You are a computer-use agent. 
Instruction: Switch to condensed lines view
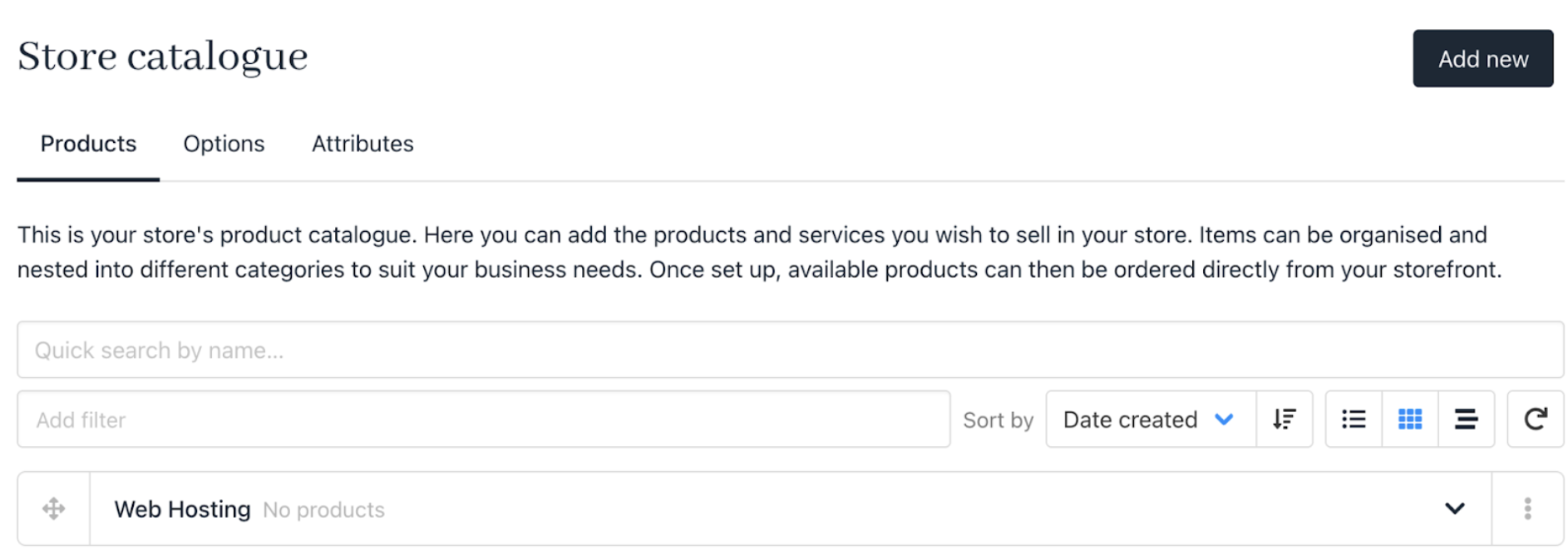[x=1466, y=420]
